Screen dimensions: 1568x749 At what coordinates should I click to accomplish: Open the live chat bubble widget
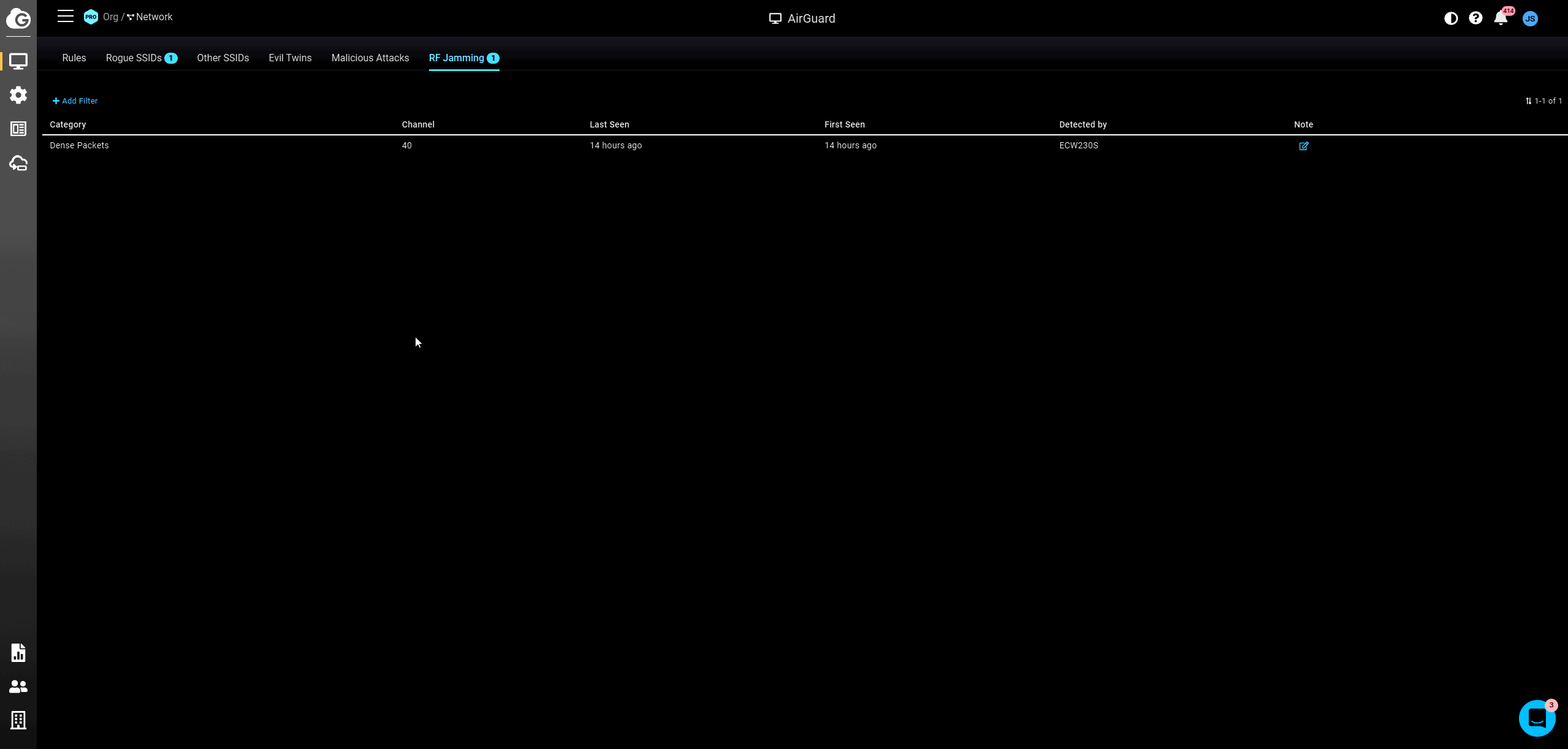click(1537, 718)
